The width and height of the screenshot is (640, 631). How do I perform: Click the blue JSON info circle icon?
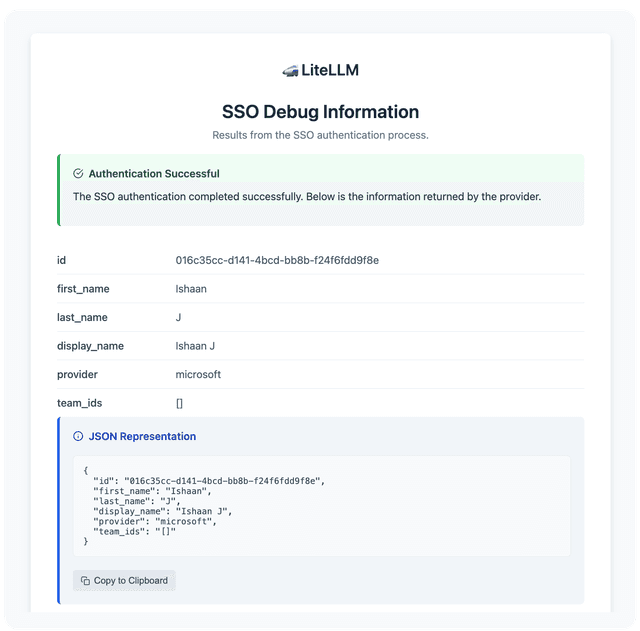pos(78,436)
